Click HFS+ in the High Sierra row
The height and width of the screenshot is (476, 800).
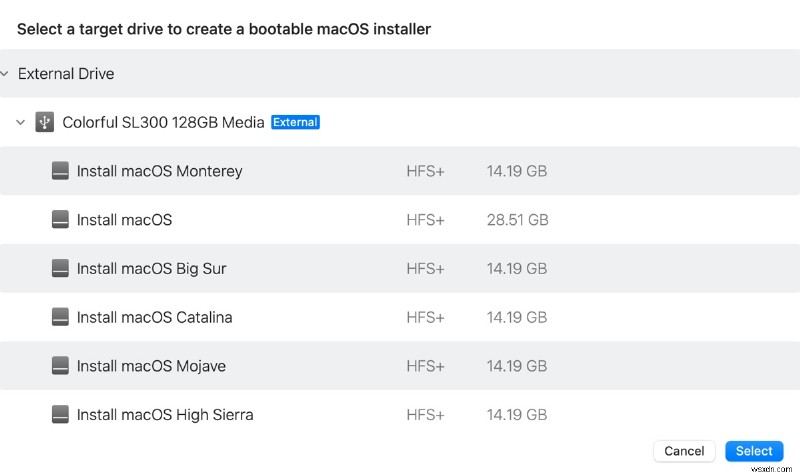pos(426,414)
